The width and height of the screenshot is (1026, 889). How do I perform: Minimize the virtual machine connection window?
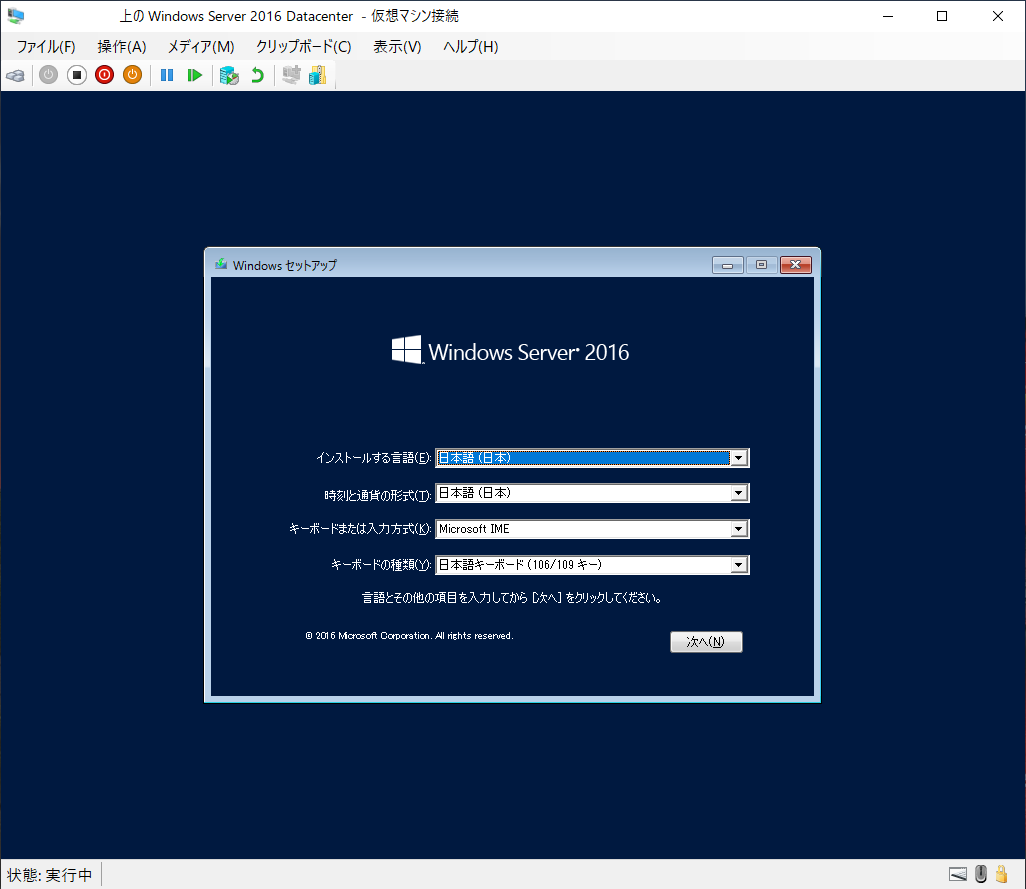(888, 16)
